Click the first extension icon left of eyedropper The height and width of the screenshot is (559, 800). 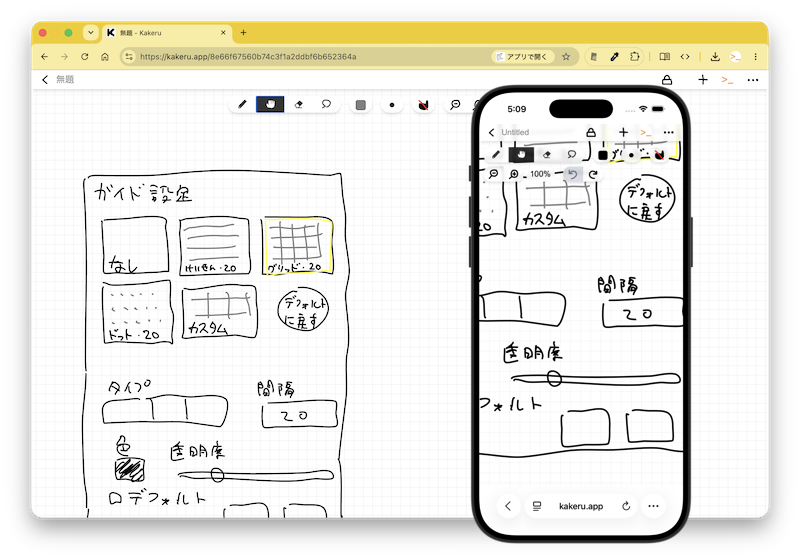click(x=594, y=57)
